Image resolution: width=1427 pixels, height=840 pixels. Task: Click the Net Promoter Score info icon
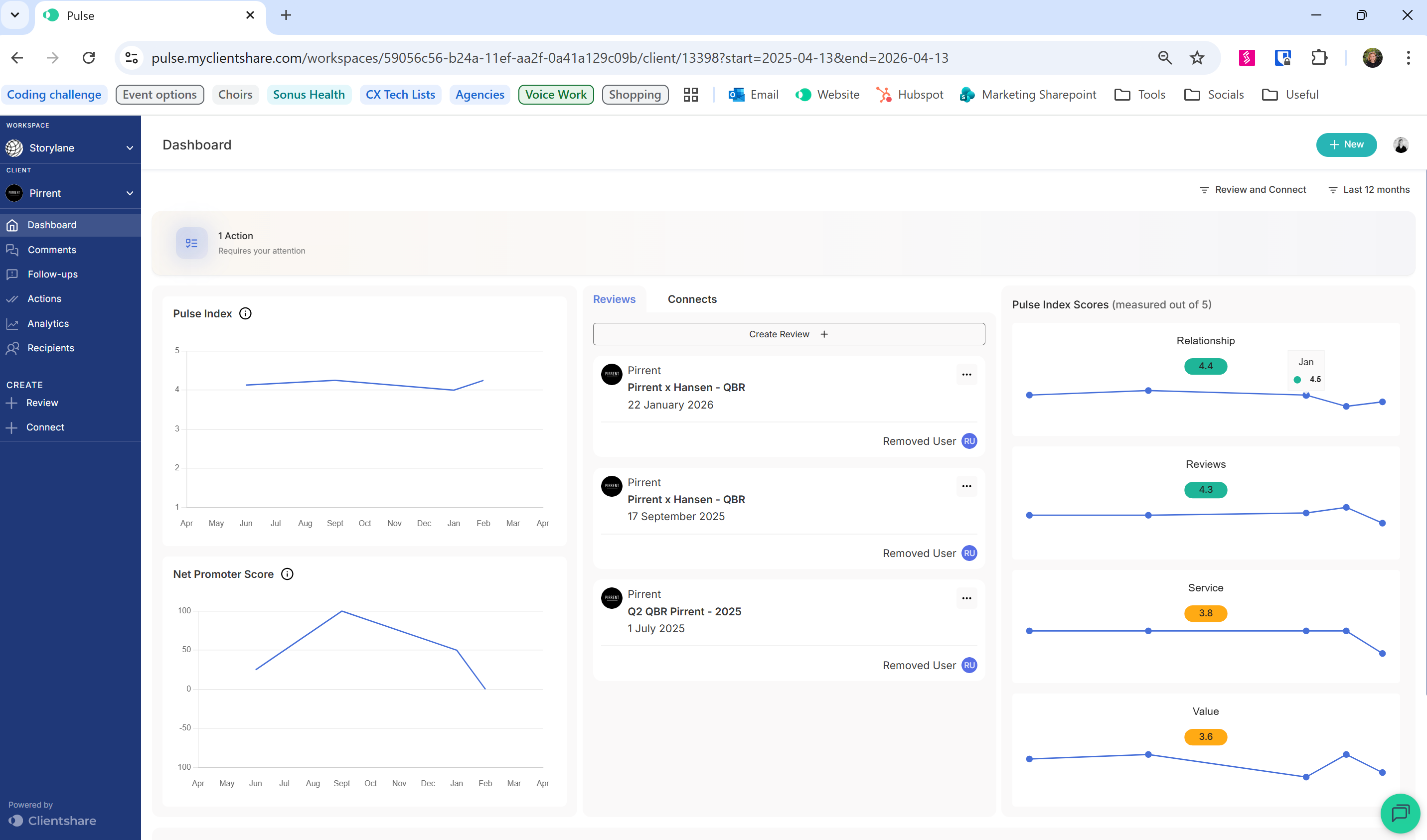click(287, 574)
